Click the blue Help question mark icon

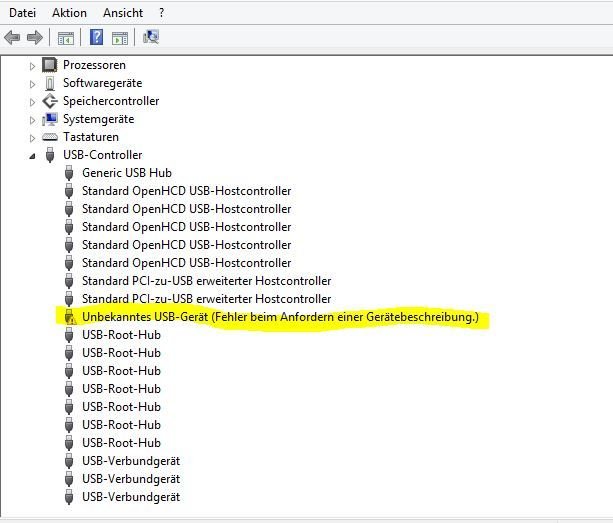click(x=97, y=38)
